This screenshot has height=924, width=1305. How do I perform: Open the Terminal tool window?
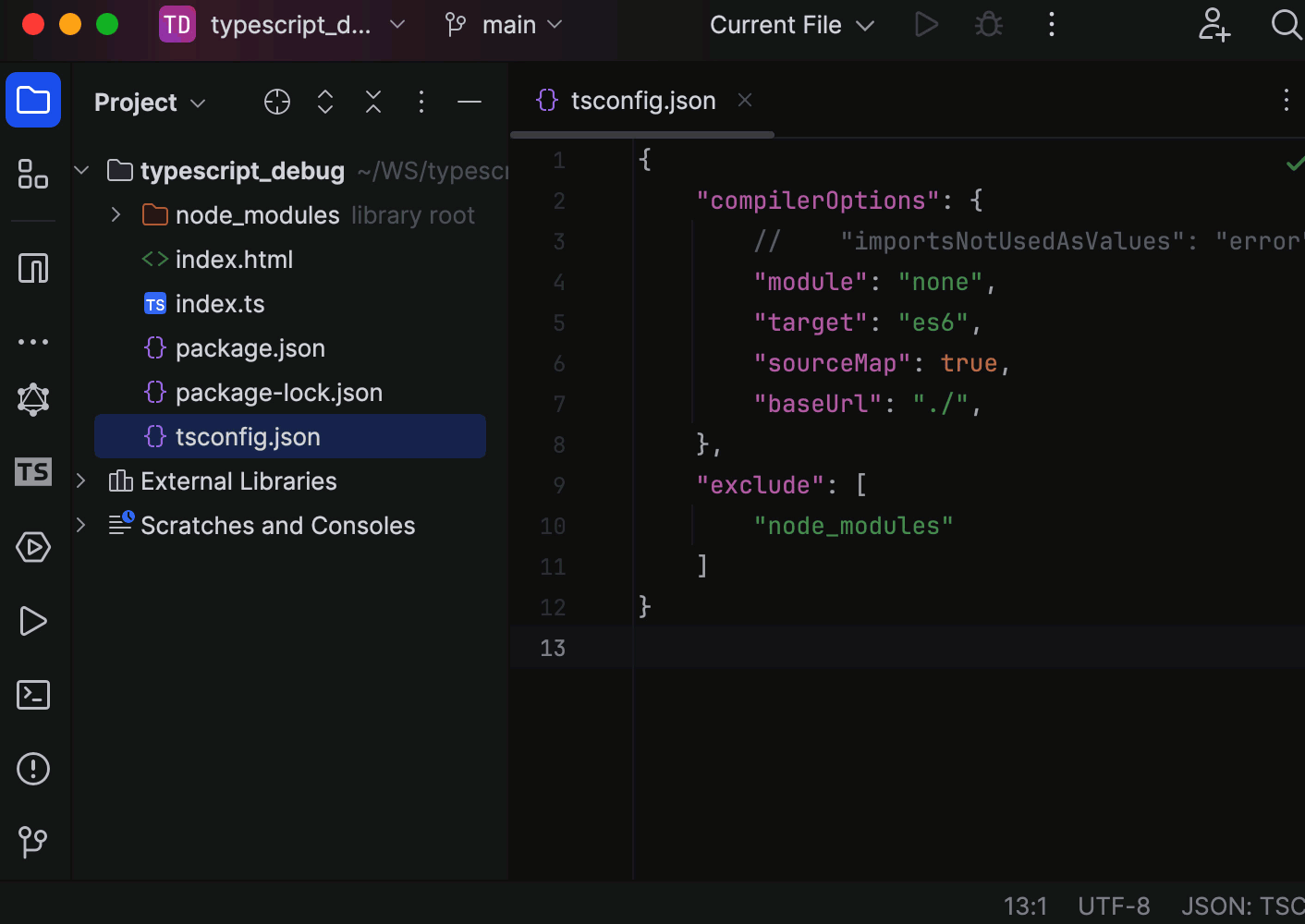click(x=33, y=694)
